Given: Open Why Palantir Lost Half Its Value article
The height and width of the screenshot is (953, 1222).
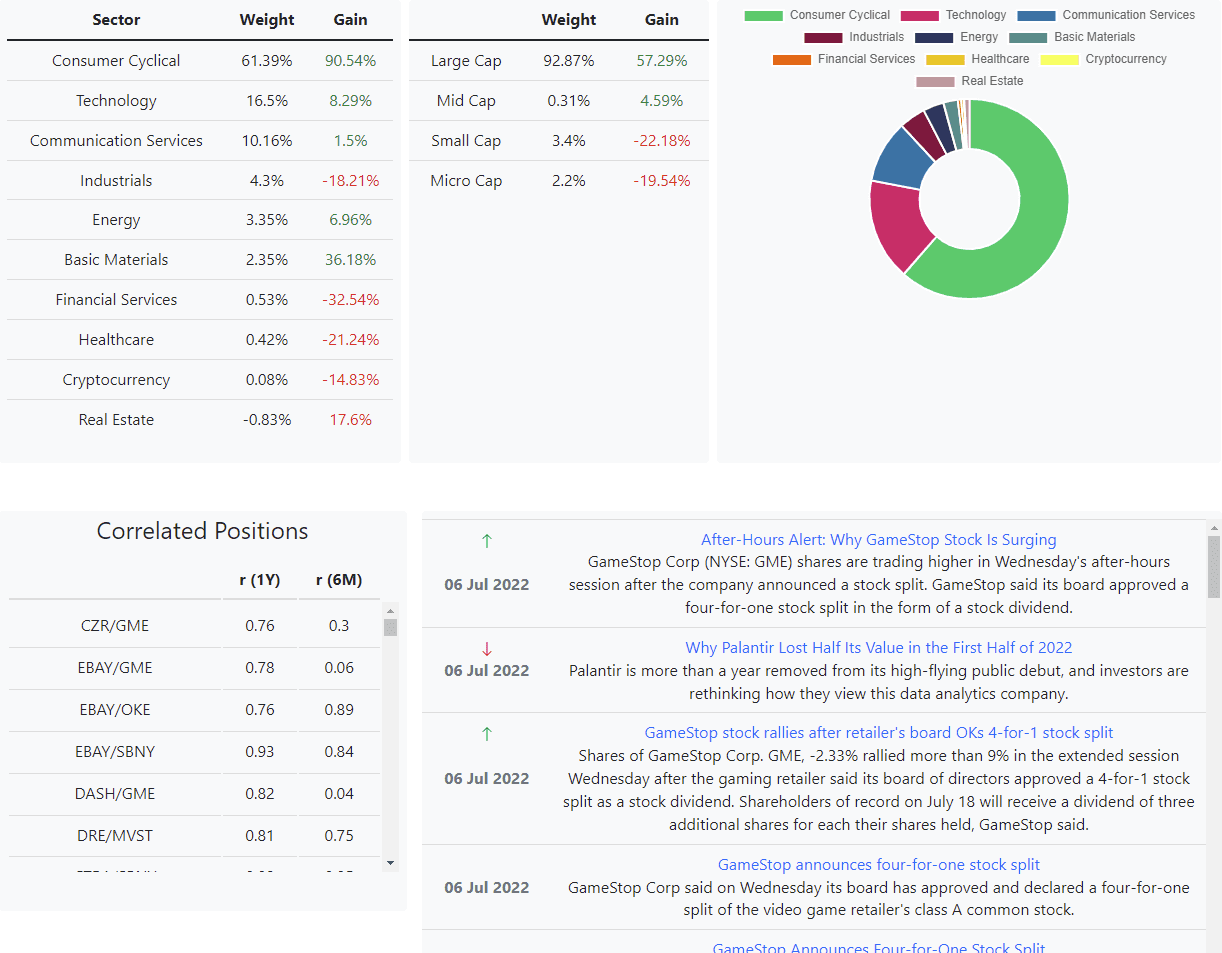Looking at the screenshot, I should [x=878, y=648].
